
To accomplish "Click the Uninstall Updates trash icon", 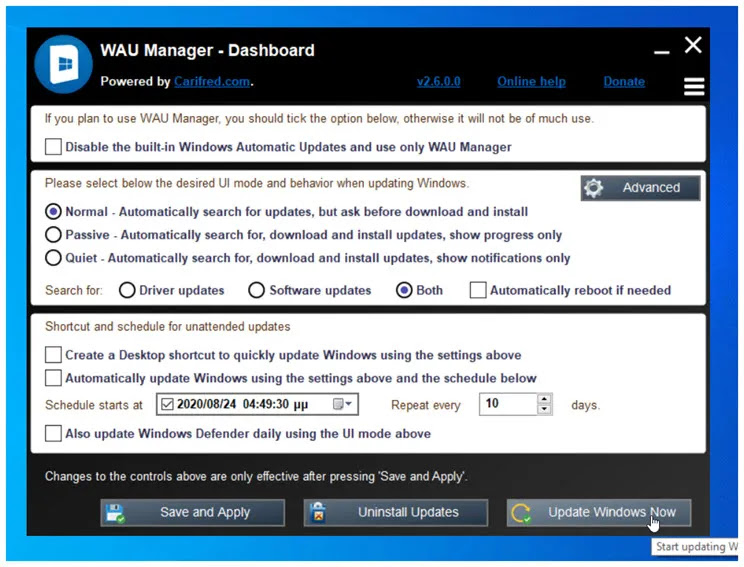I will [x=318, y=512].
